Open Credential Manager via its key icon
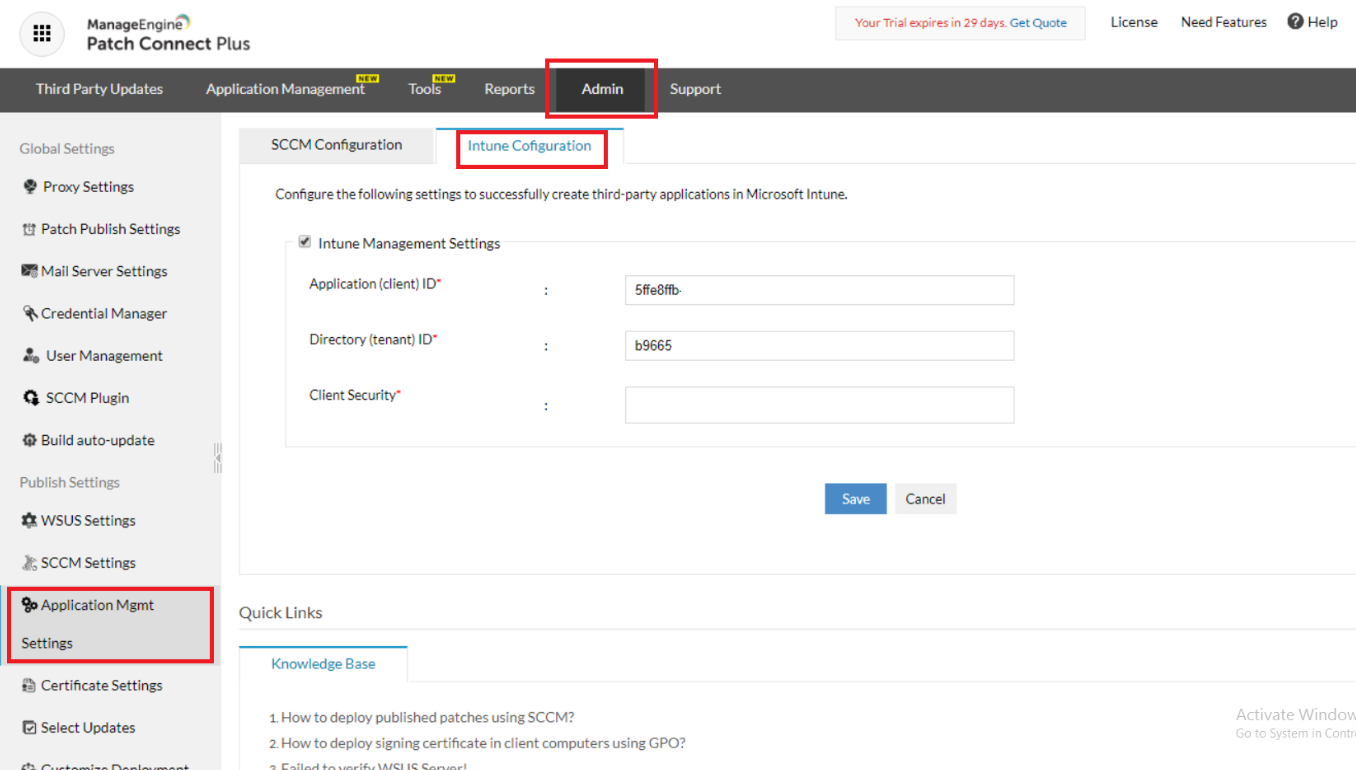This screenshot has width=1356, height=770. [30, 313]
